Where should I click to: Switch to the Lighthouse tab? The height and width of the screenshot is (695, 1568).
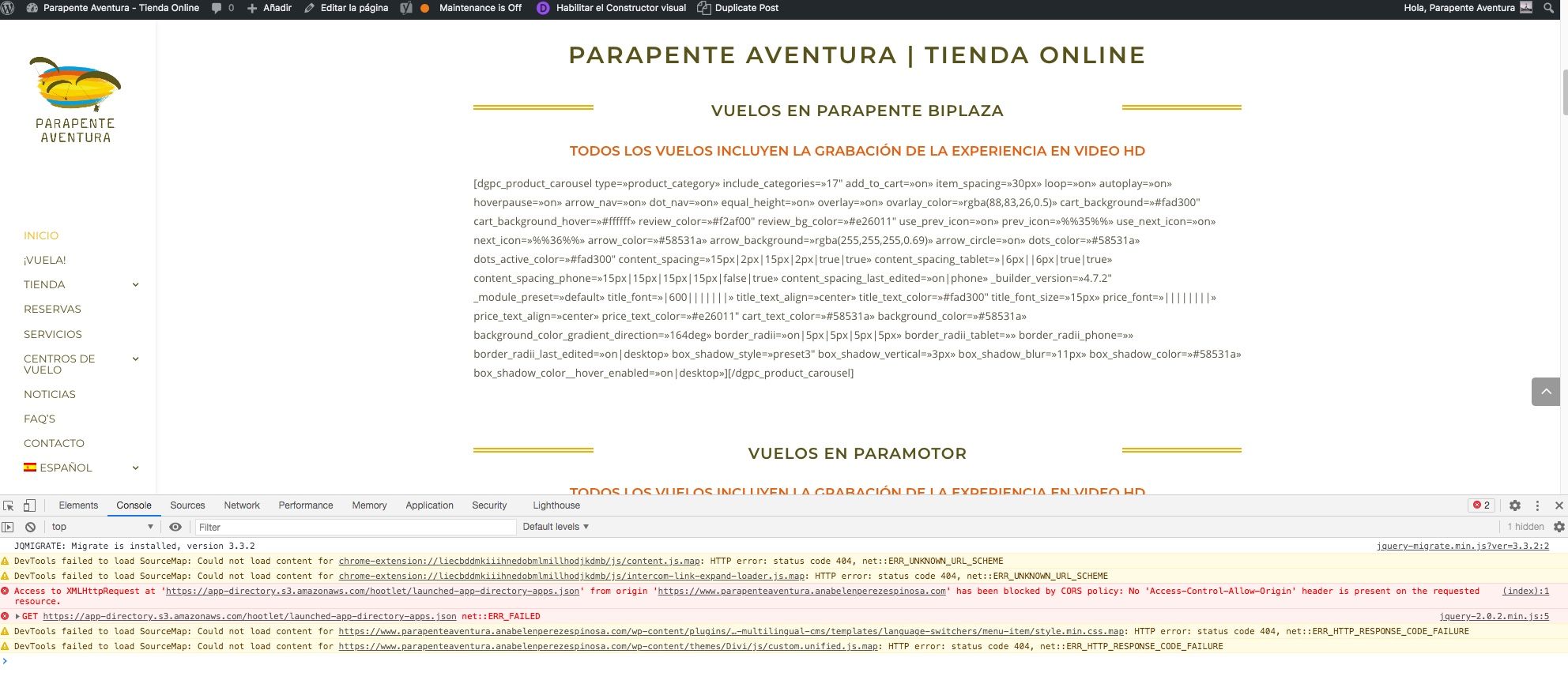coord(556,505)
